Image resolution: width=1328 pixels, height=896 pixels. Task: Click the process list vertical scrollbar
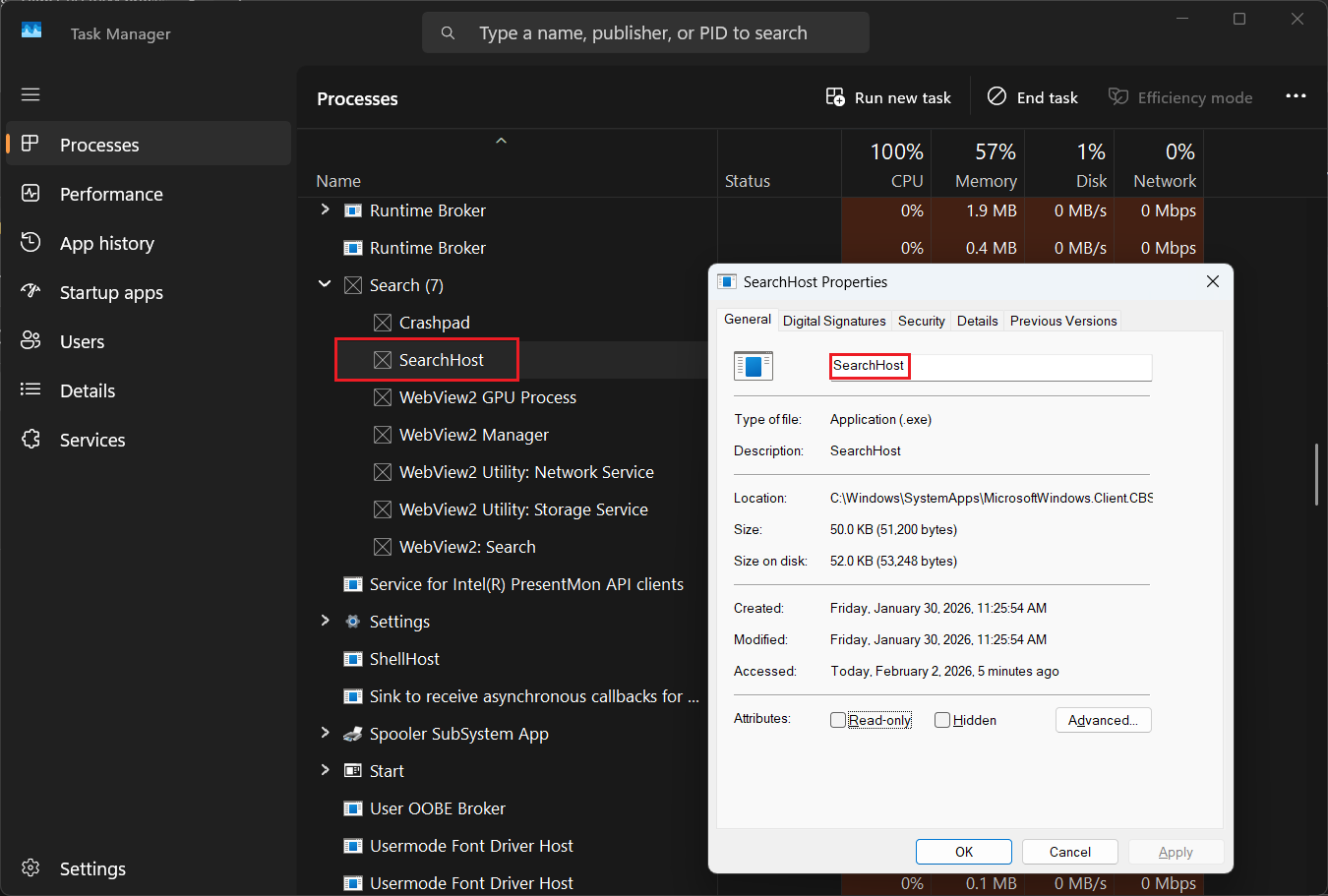point(1316,475)
